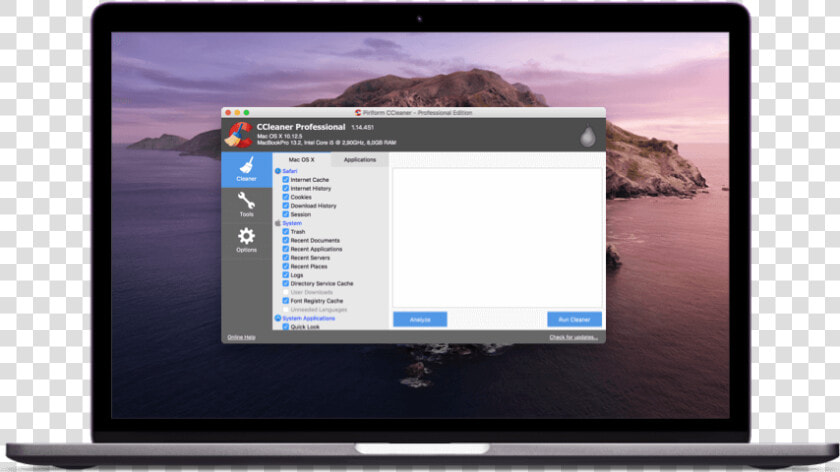Image resolution: width=840 pixels, height=472 pixels.
Task: Uncheck the Trash checkbox
Action: click(286, 231)
